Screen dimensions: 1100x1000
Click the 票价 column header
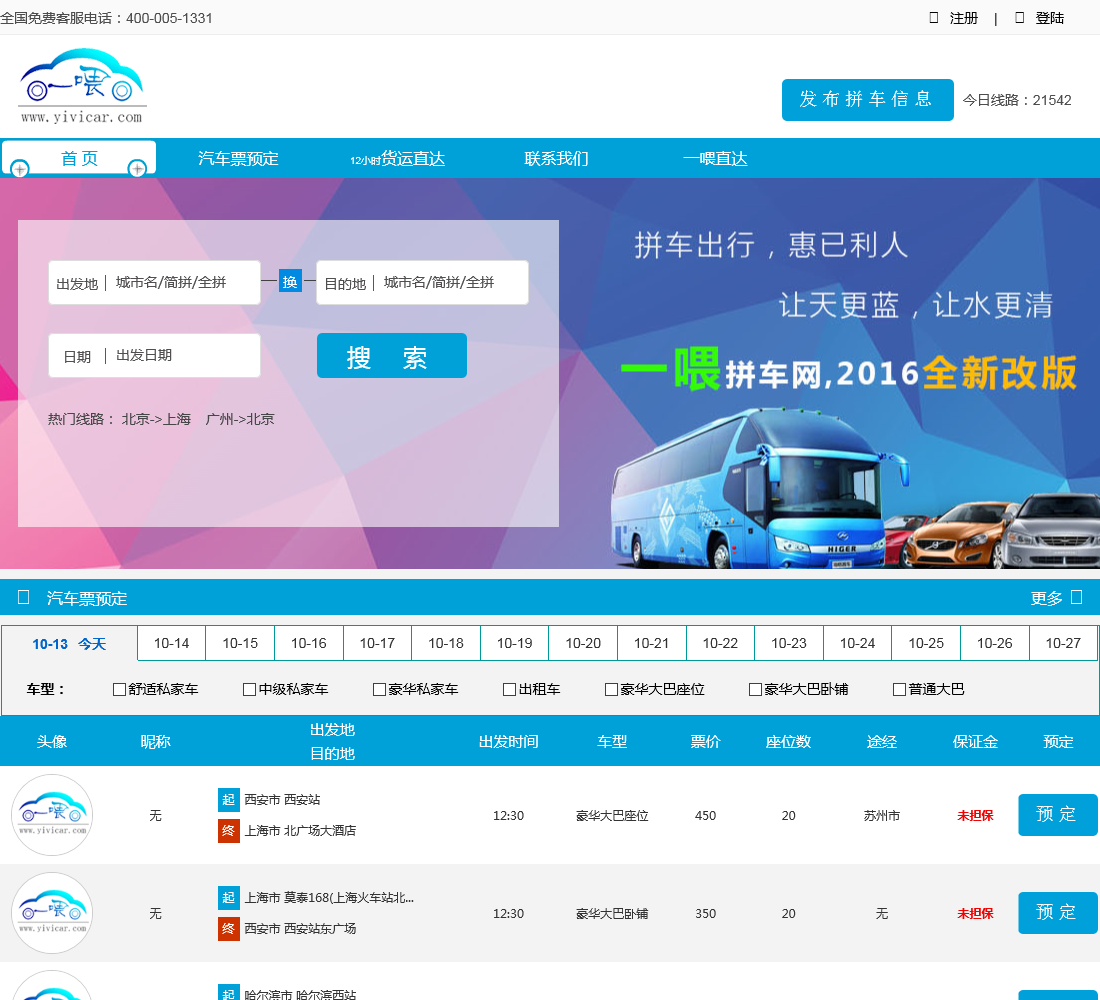pos(705,742)
